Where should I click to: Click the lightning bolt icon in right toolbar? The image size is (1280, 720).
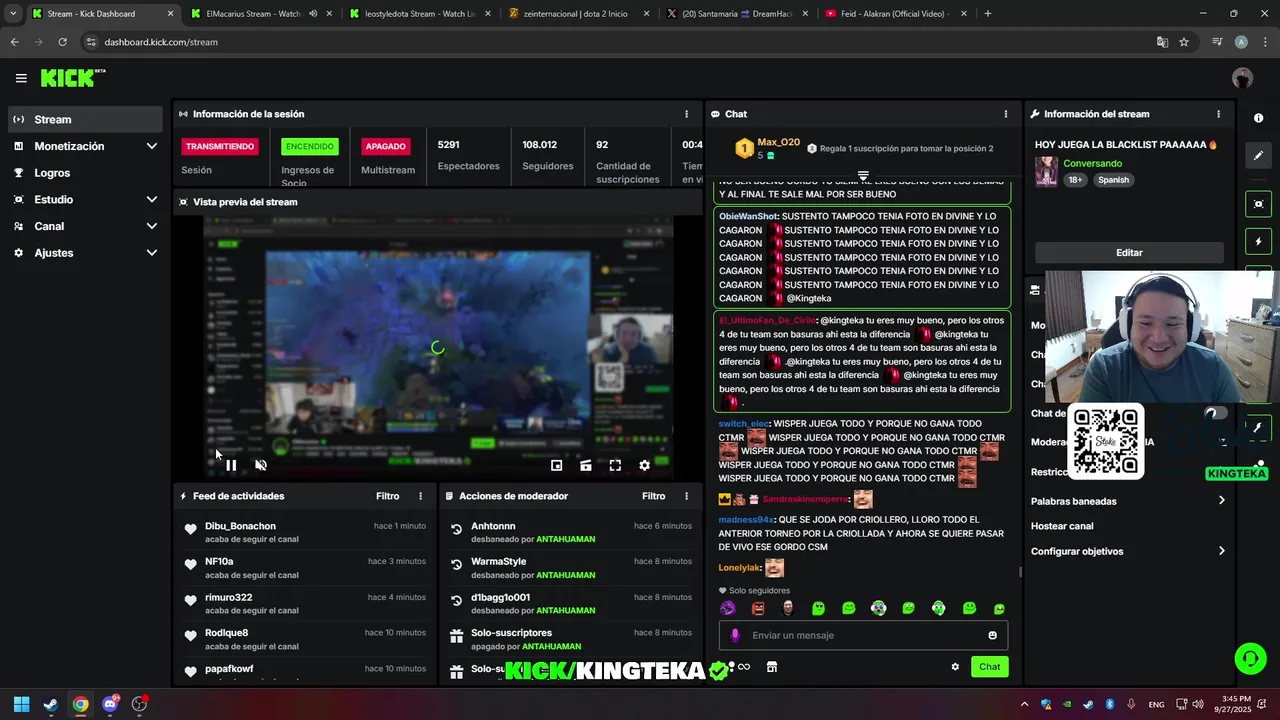pos(1258,242)
